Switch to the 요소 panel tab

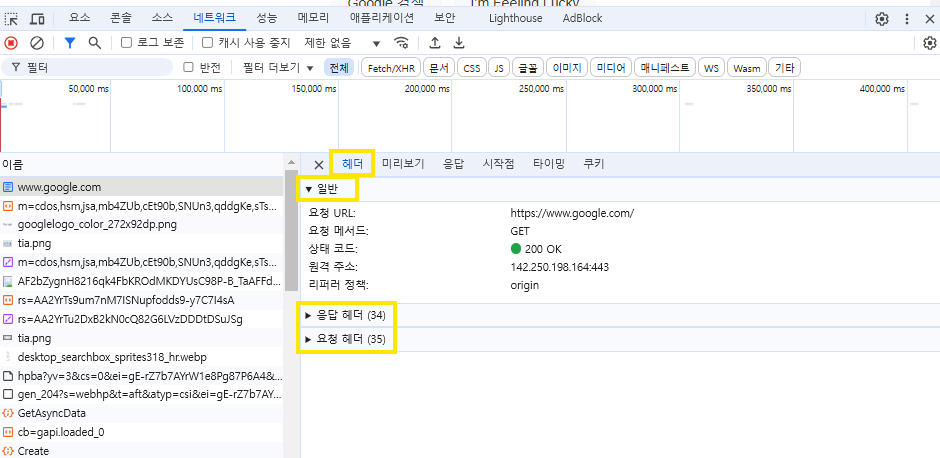(80, 19)
